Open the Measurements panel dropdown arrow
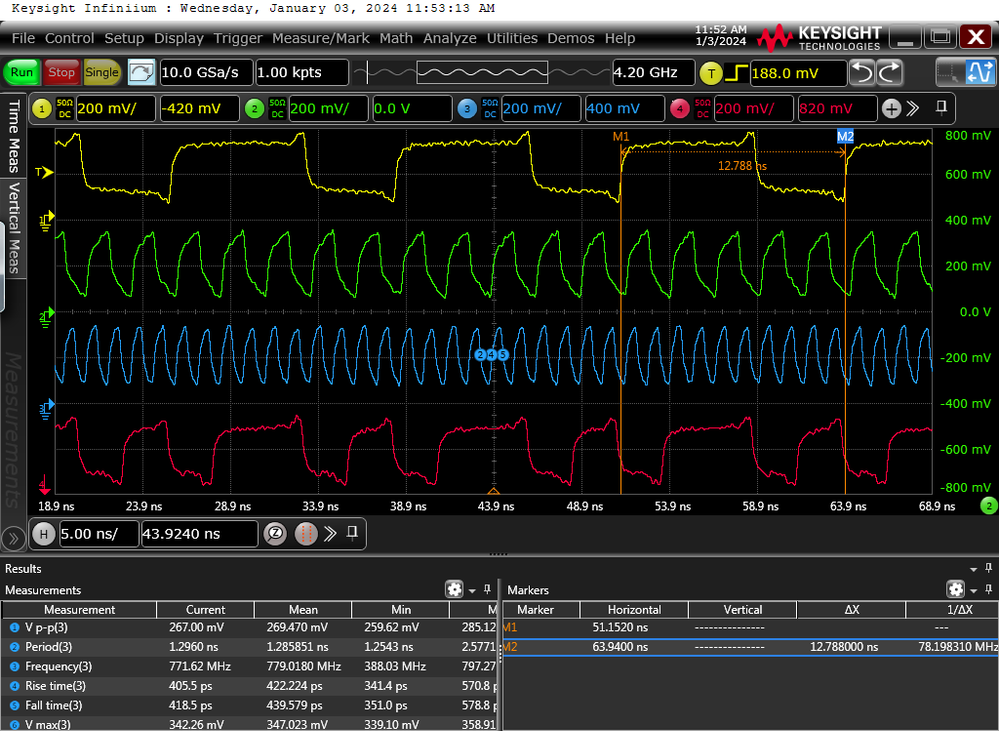The height and width of the screenshot is (731, 999). (x=472, y=590)
